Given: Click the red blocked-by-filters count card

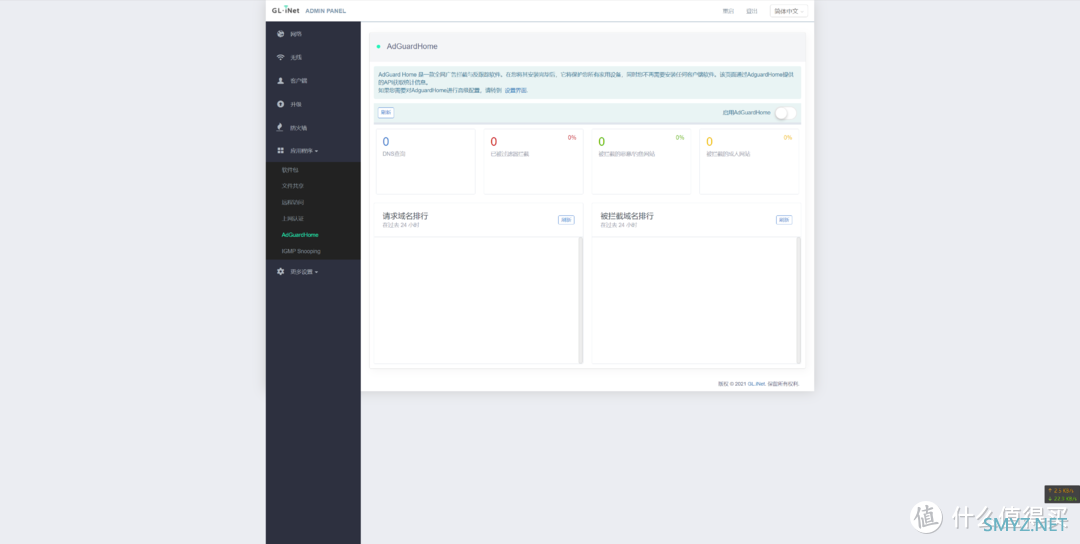Looking at the screenshot, I should pyautogui.click(x=533, y=161).
